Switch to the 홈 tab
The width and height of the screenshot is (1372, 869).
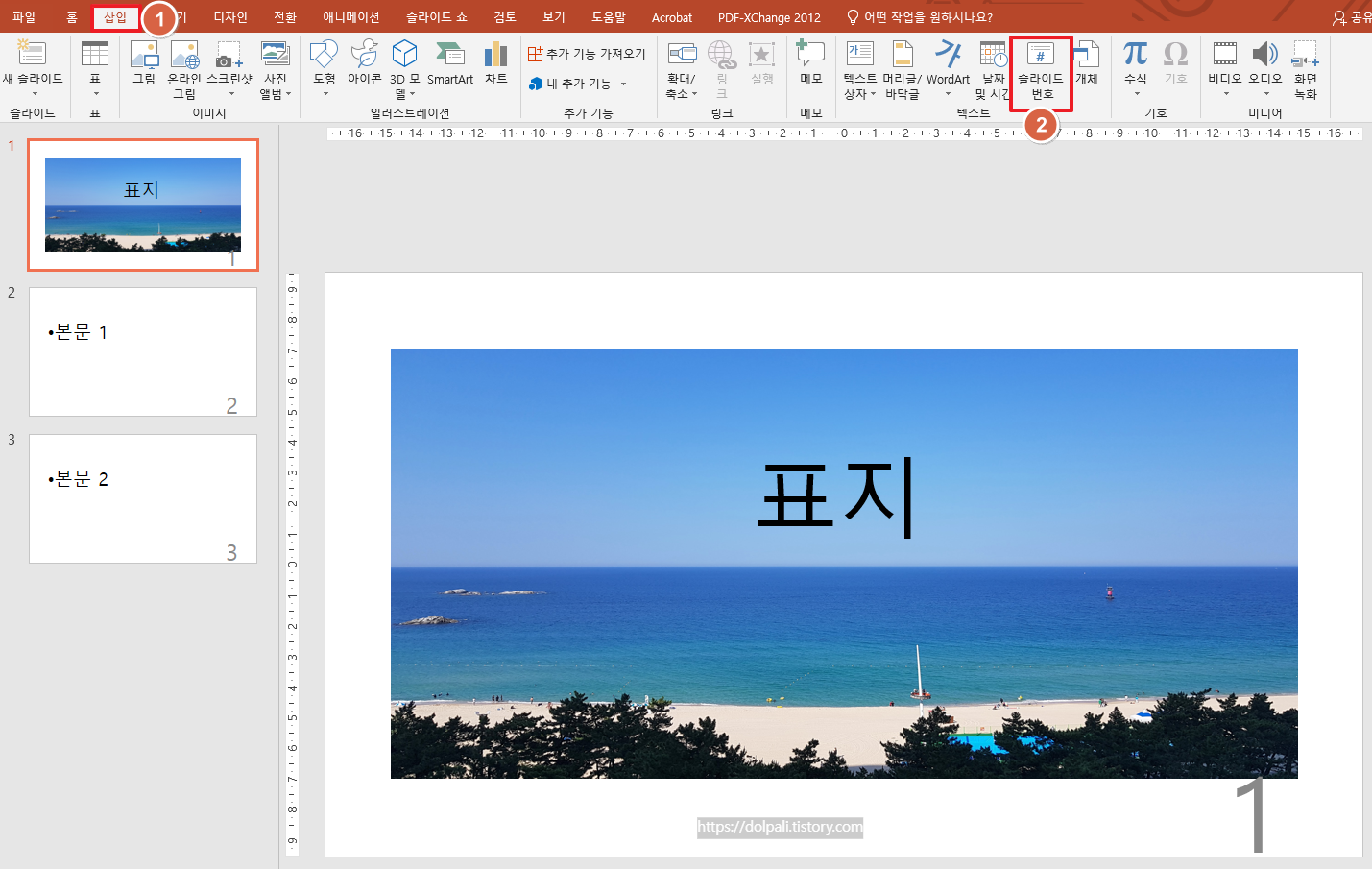tap(72, 17)
